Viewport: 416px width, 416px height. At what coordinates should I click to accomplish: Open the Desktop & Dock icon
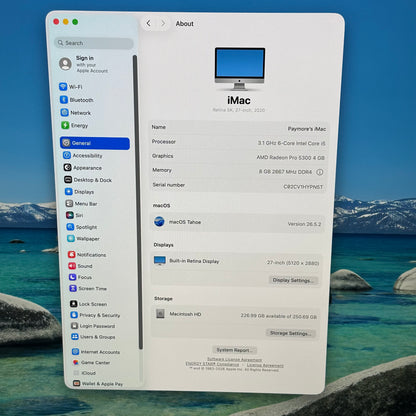click(x=68, y=180)
